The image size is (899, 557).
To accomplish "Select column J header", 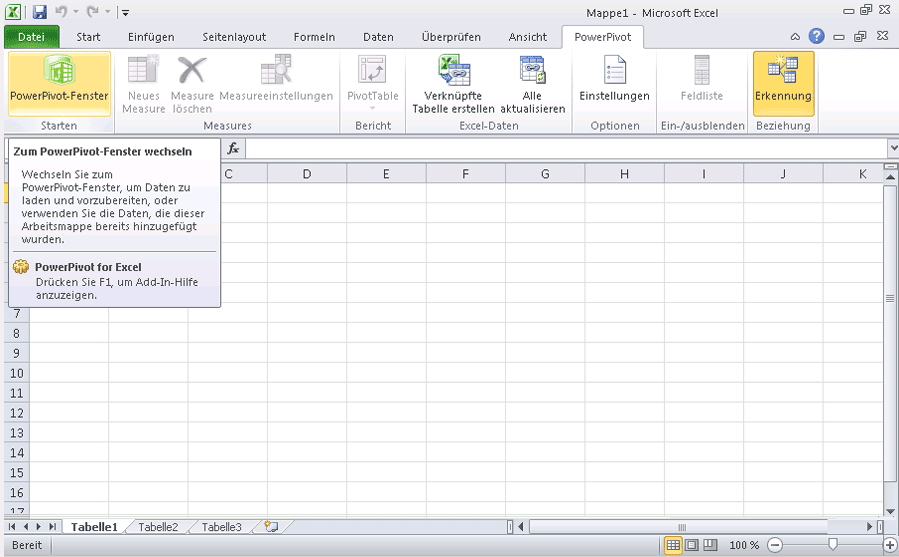I will pos(783,174).
